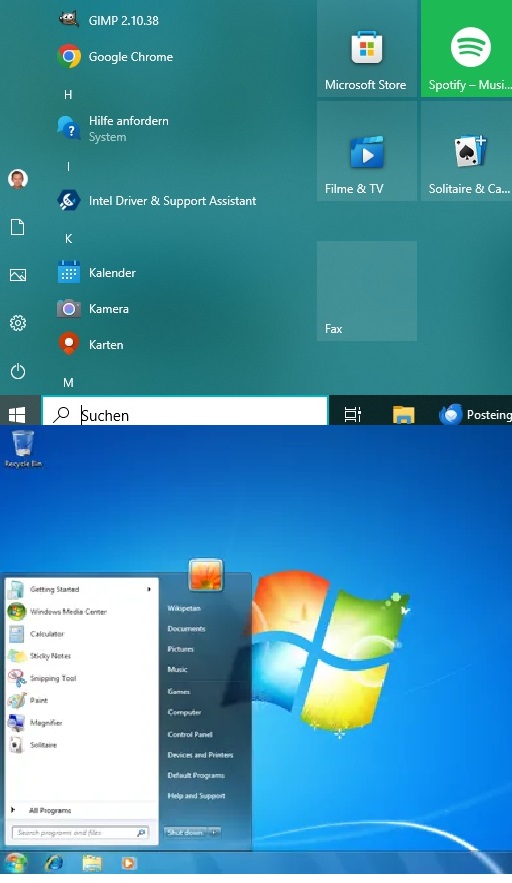Open Task View on the Windows 10 taskbar
The height and width of the screenshot is (883, 512).
coord(353,415)
